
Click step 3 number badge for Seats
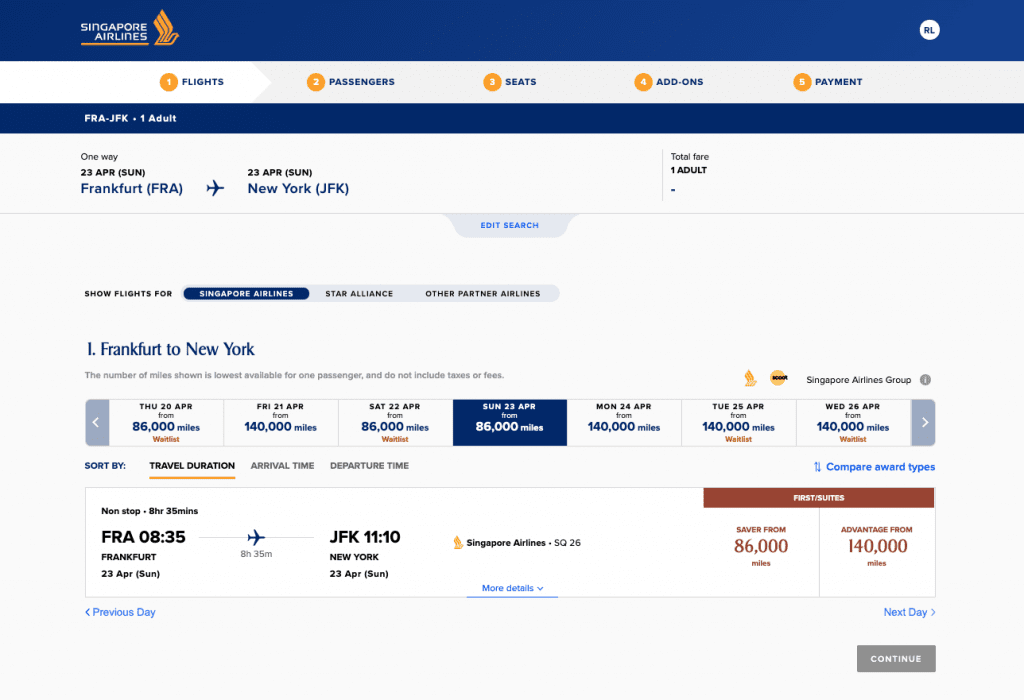(x=492, y=82)
